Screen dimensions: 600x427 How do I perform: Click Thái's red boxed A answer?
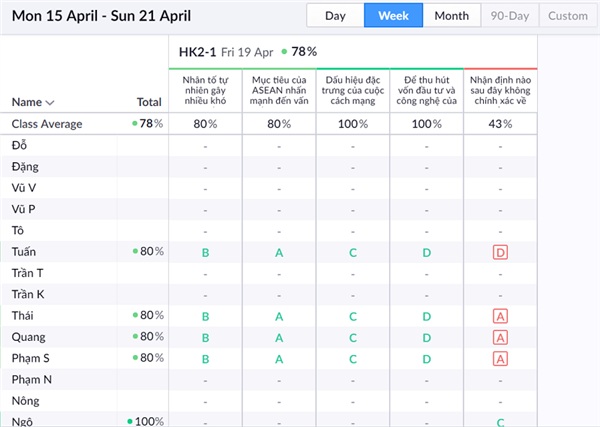pyautogui.click(x=500, y=316)
